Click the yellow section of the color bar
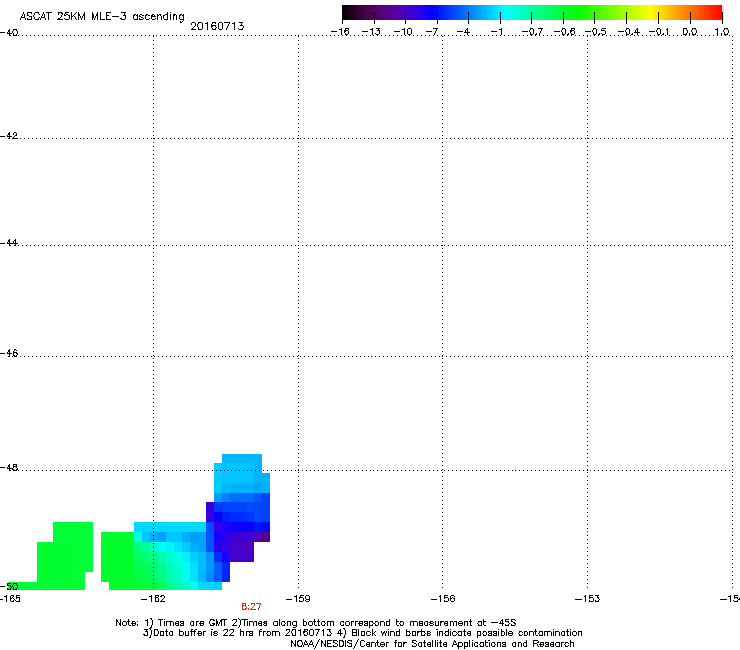 [652, 13]
